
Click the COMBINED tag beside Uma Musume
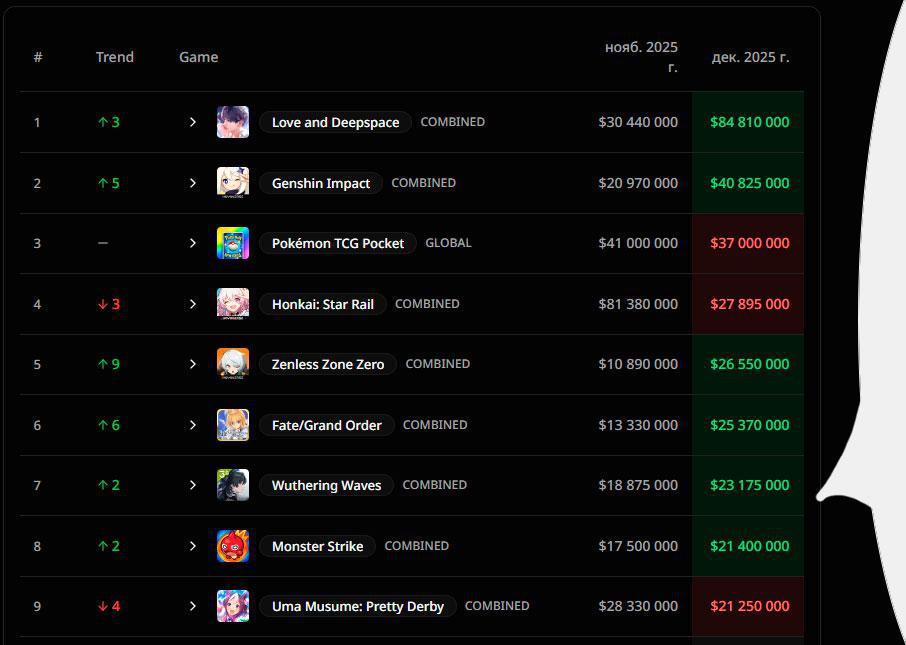[x=497, y=606]
